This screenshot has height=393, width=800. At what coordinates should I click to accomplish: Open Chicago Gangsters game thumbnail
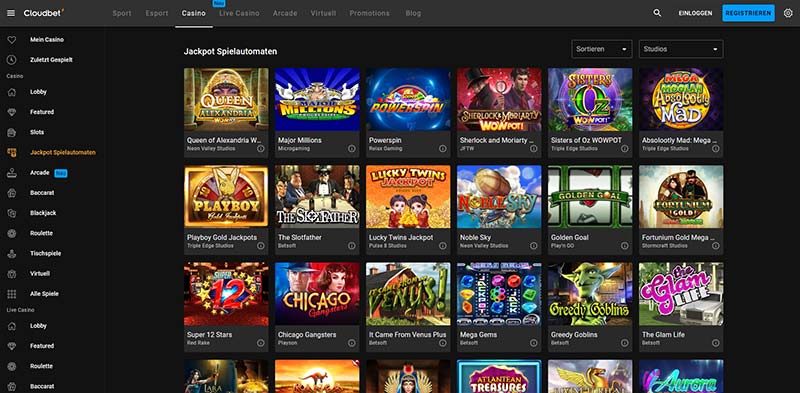pyautogui.click(x=317, y=294)
